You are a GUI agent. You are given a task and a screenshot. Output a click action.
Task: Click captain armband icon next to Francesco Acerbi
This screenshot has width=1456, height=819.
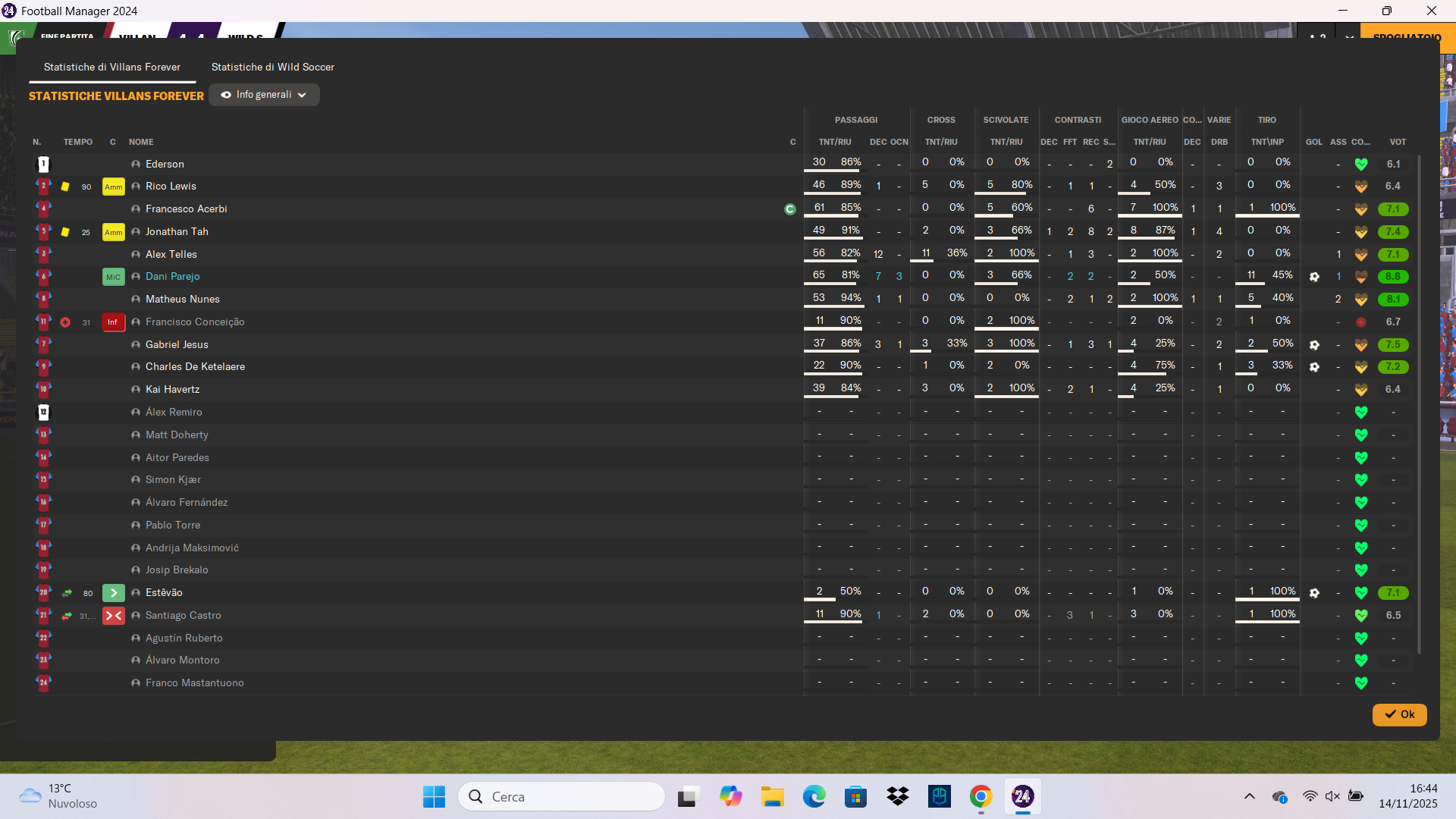790,209
